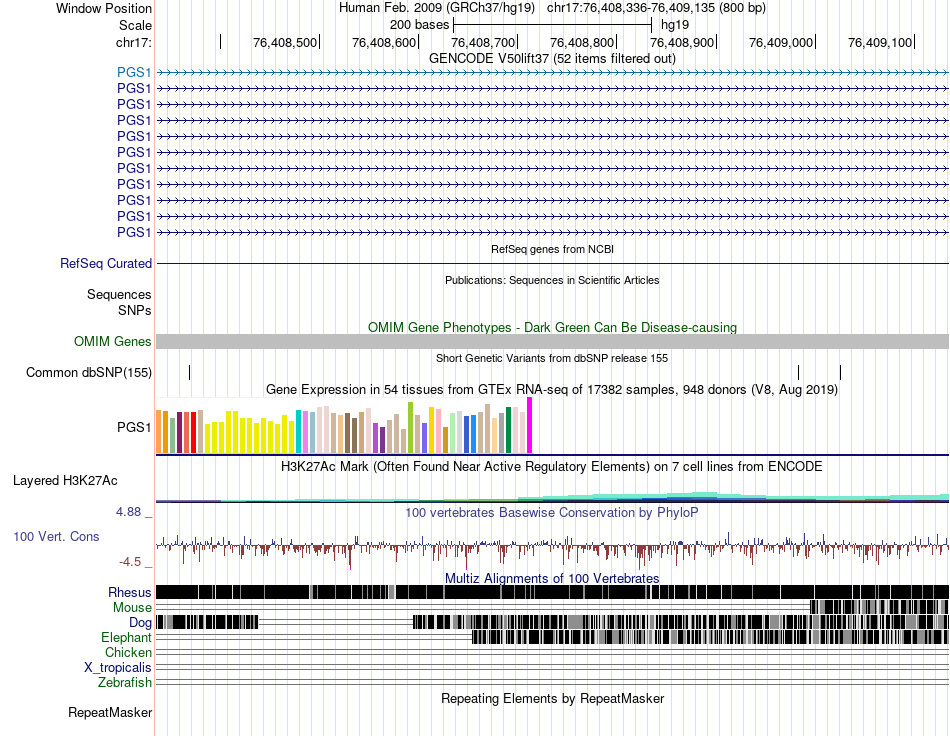The width and height of the screenshot is (950, 736).
Task: Click the OMIM Gene Phenotypes green title
Action: point(552,328)
